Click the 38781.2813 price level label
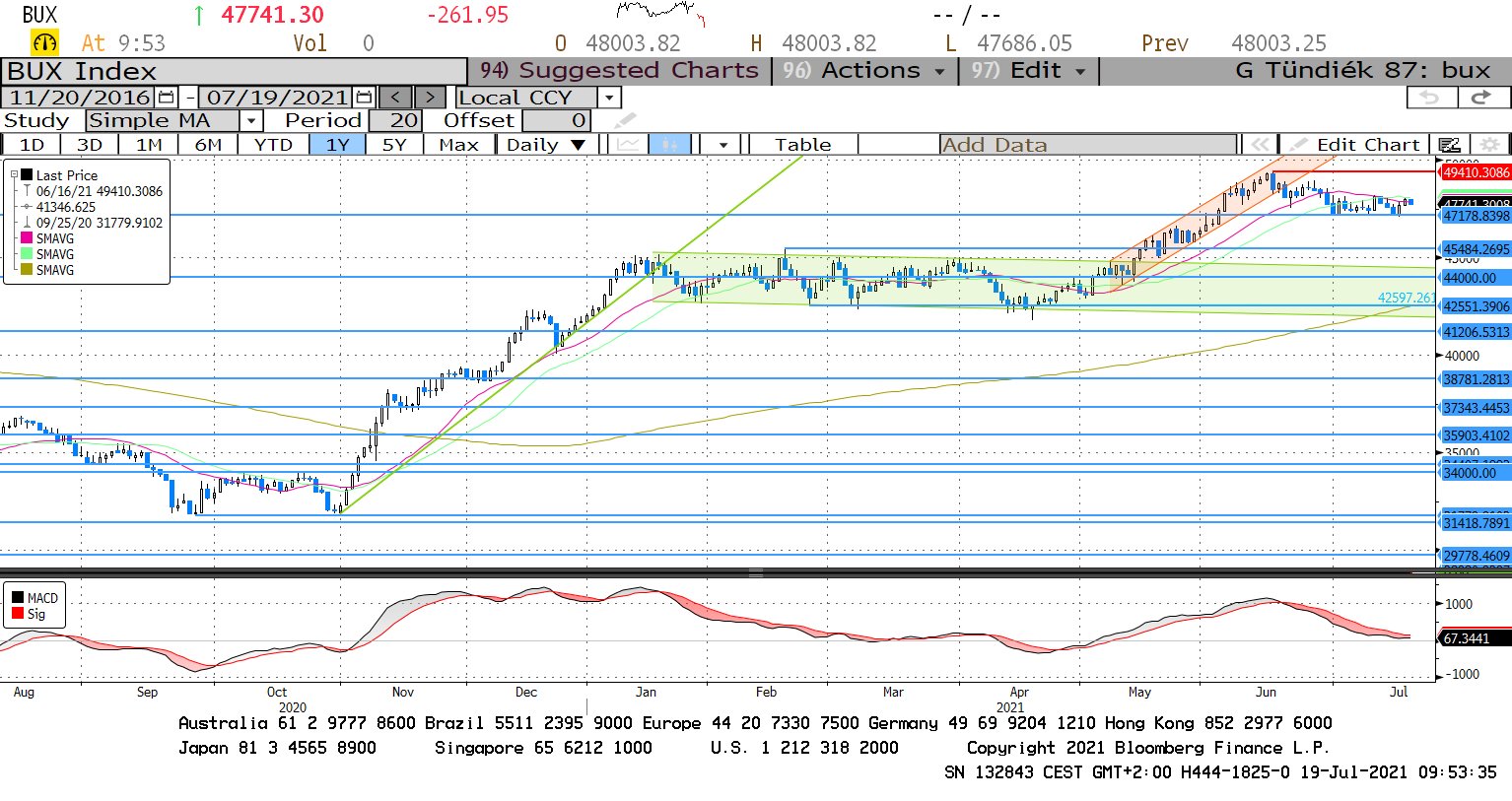Screen dimensions: 1512x801 pyautogui.click(x=1476, y=379)
